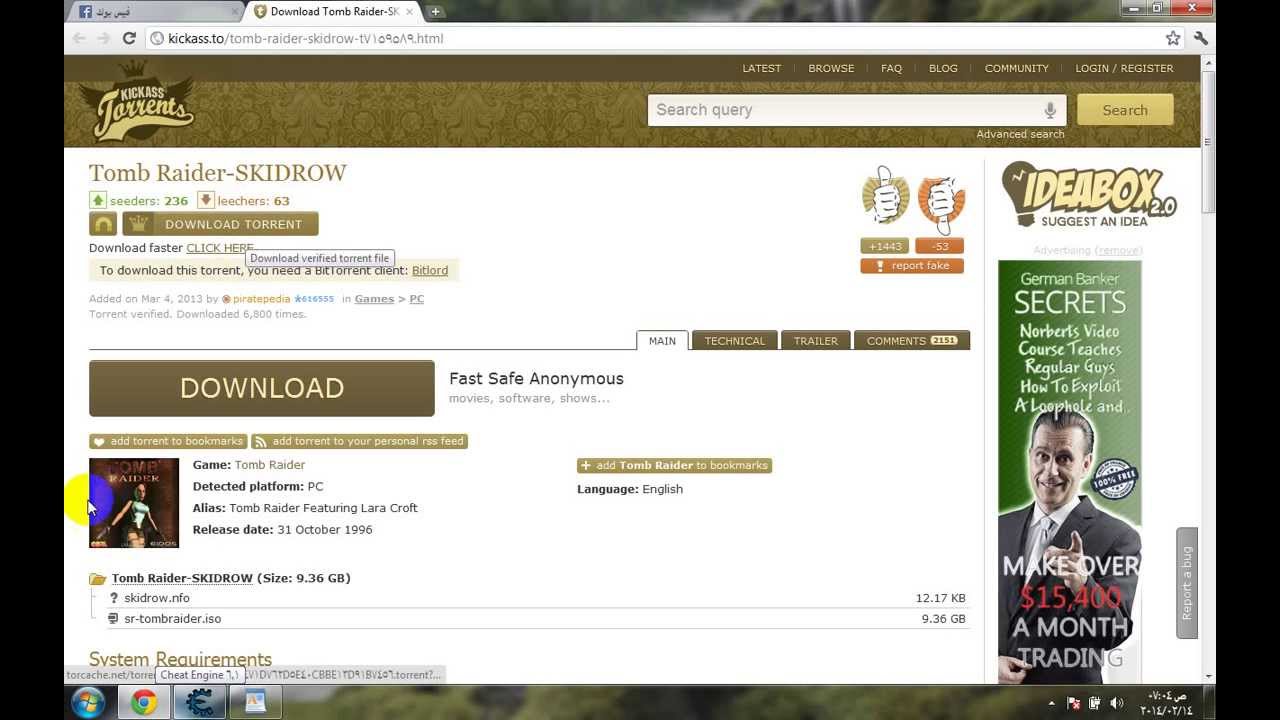
Task: Open the FAQ menu item
Action: tap(891, 68)
